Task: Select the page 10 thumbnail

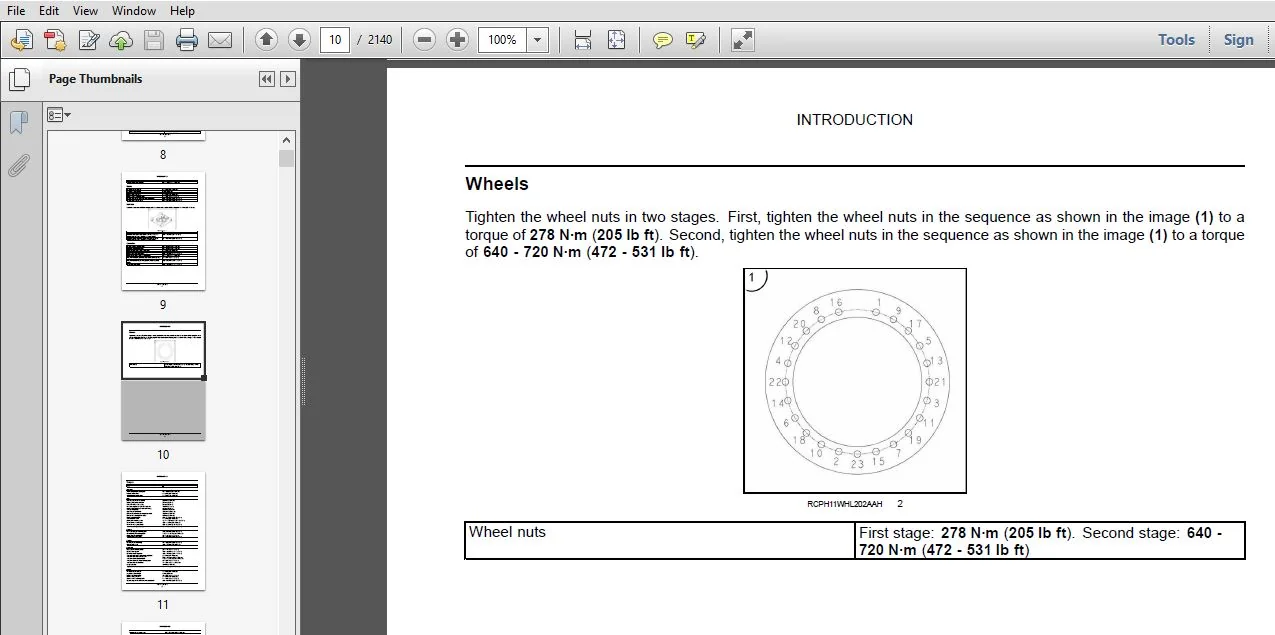Action: coord(163,381)
